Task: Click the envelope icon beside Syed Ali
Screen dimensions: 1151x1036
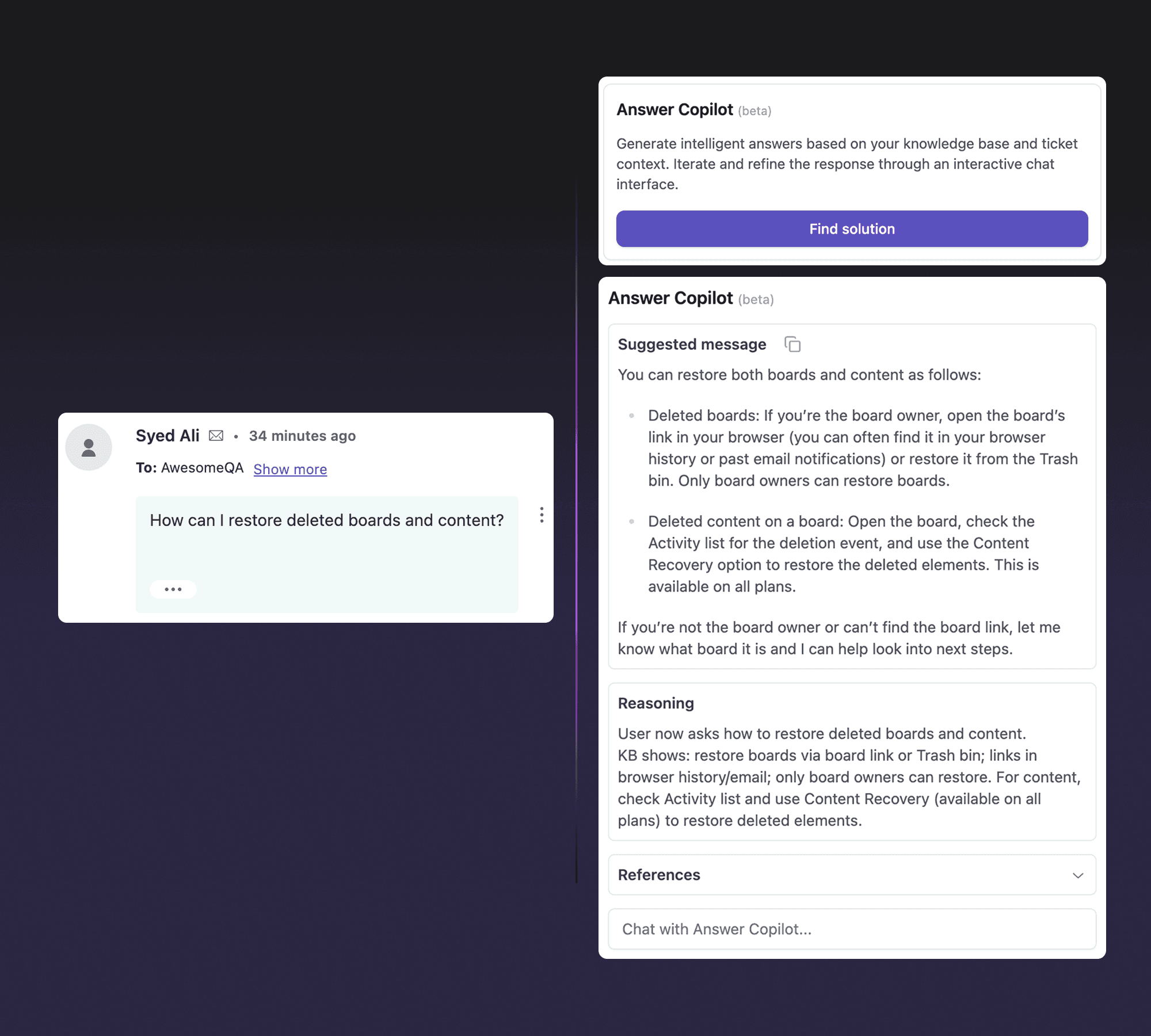Action: (x=216, y=435)
